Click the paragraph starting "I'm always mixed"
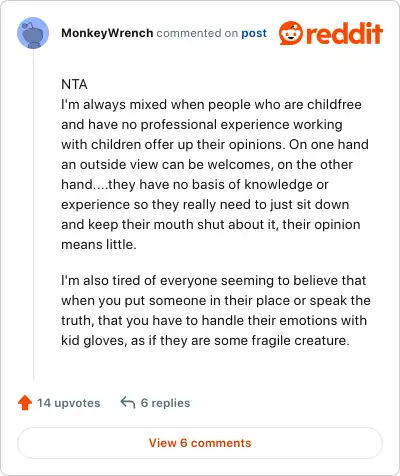400x476 pixels. tap(216, 174)
